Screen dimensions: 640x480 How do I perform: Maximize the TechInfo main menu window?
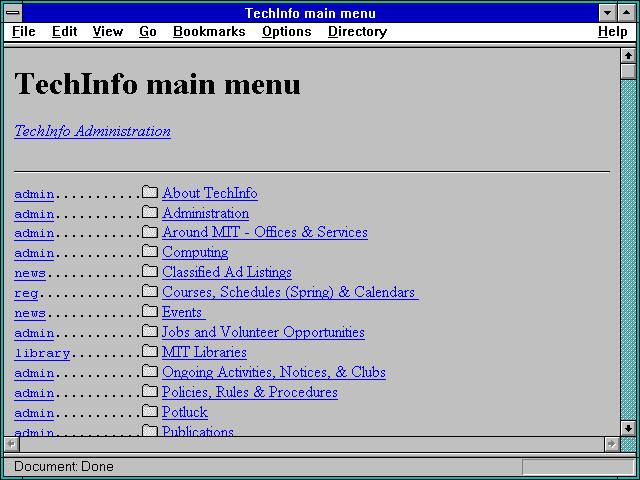(x=627, y=13)
